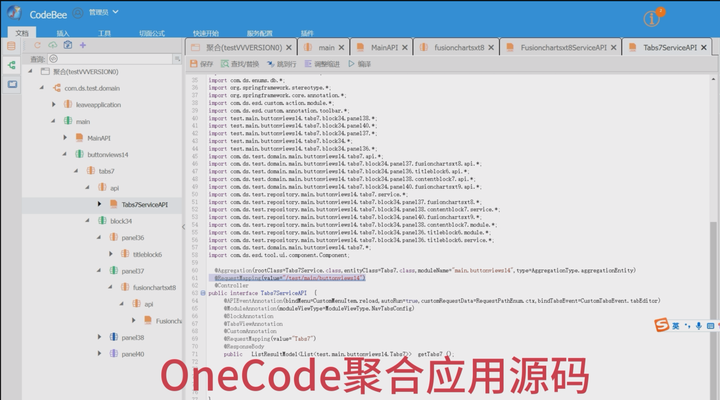The image size is (720, 400).
Task: Select the database icon in left sidebar
Action: point(11,46)
